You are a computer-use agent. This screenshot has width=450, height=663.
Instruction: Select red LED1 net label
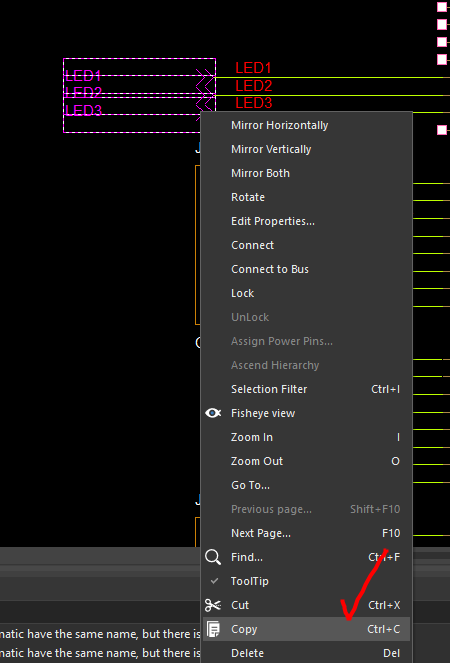pos(253,68)
